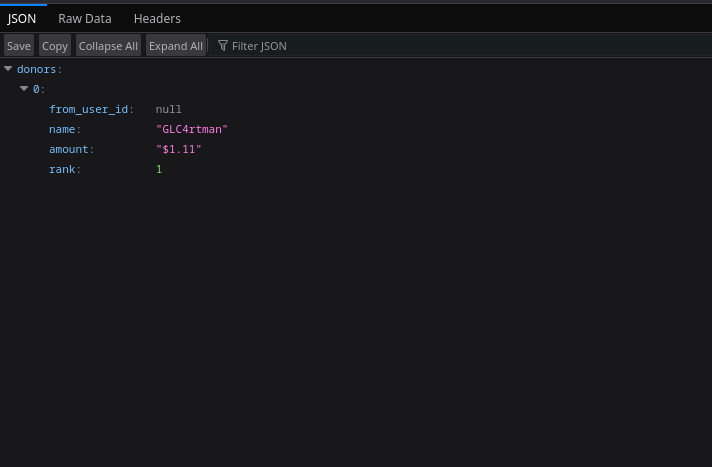Screen dimensions: 712x467
Task: Collapse the donors node arrow
Action: pyautogui.click(x=8, y=69)
